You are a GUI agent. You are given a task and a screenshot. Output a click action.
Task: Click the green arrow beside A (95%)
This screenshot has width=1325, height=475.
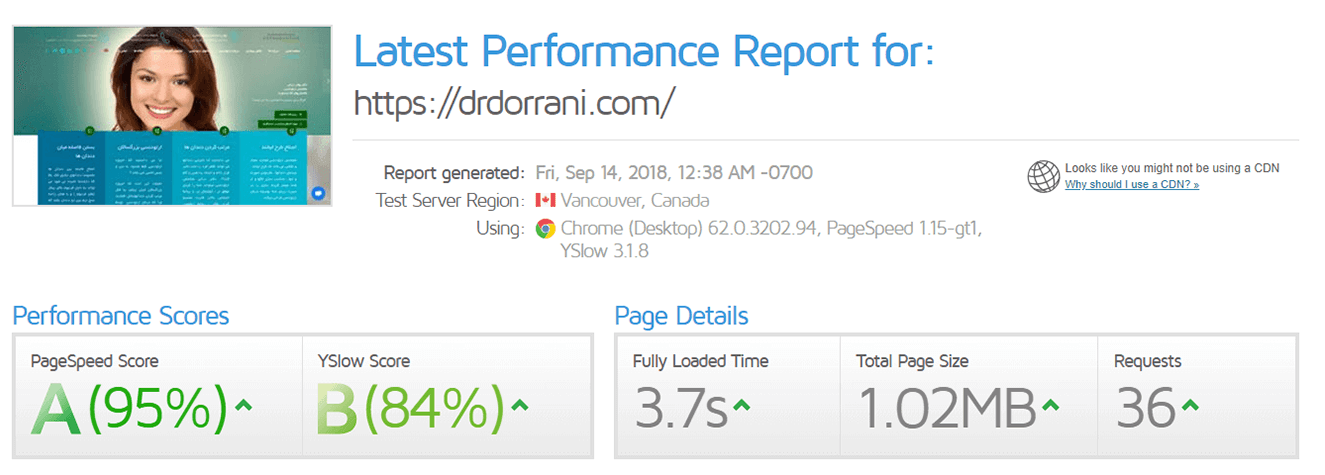(x=243, y=406)
